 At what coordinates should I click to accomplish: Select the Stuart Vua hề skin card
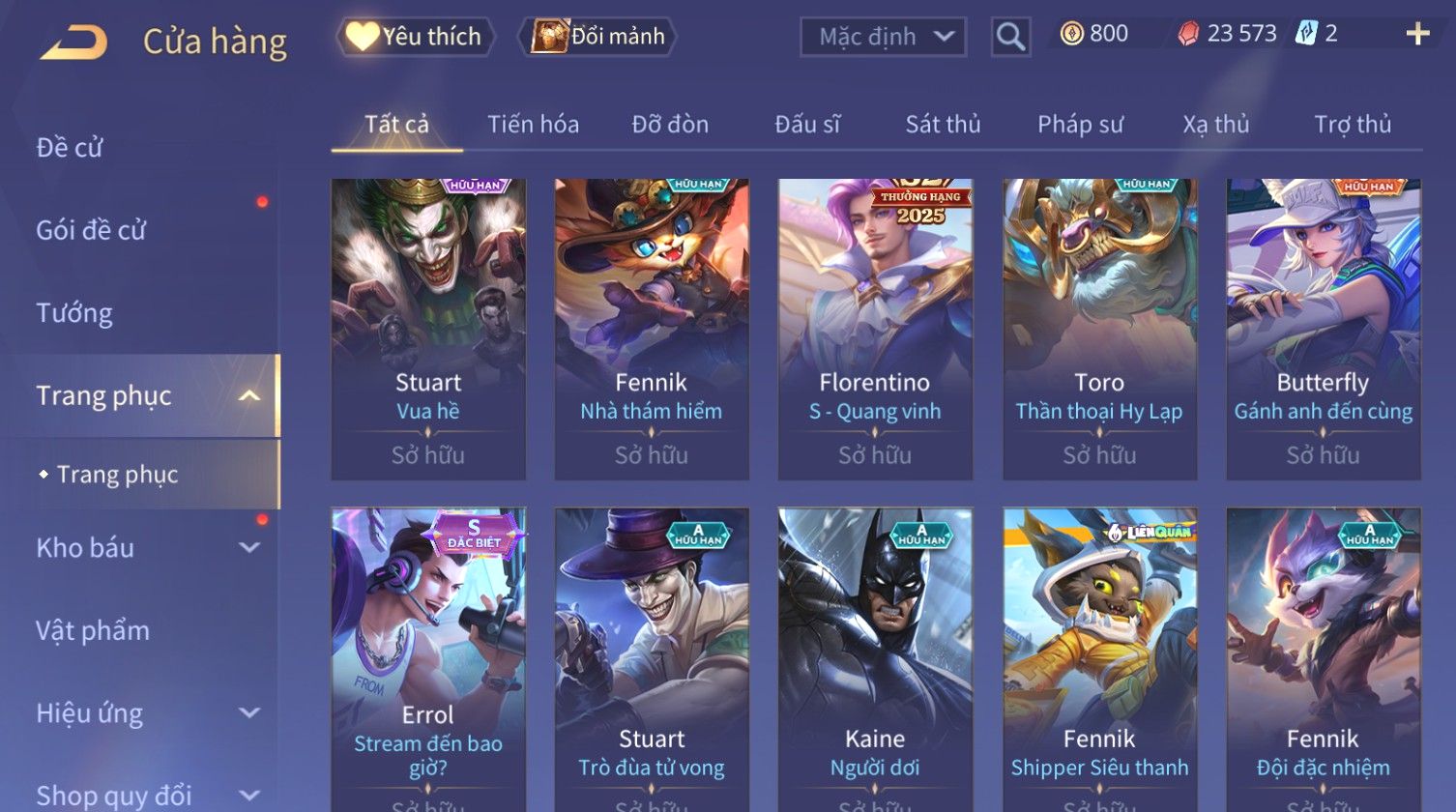coord(428,329)
